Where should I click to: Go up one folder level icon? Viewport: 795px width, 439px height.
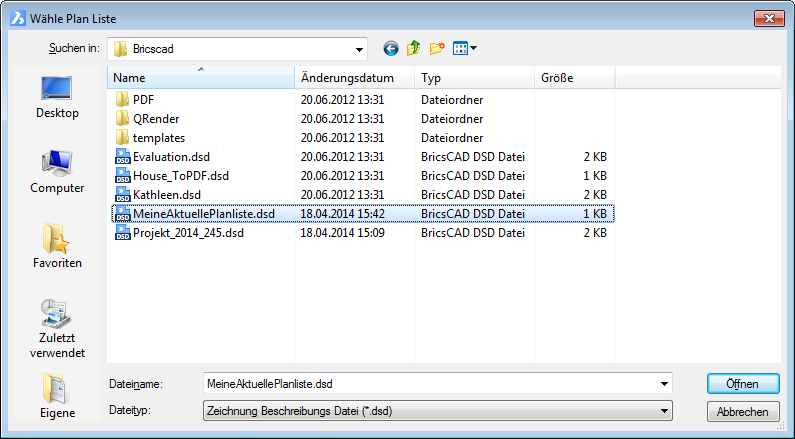click(413, 48)
